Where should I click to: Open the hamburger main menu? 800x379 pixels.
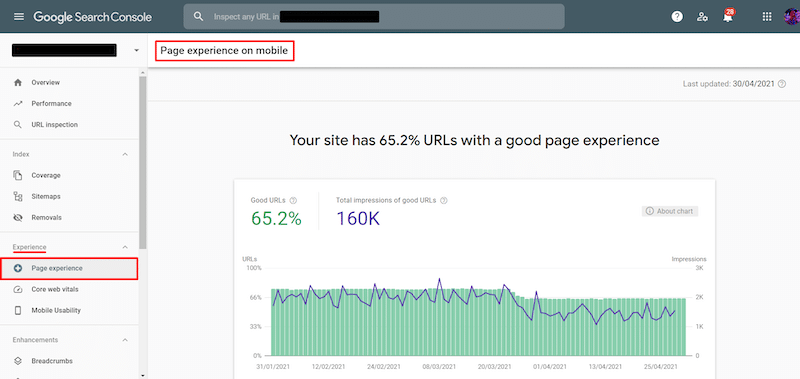click(19, 16)
